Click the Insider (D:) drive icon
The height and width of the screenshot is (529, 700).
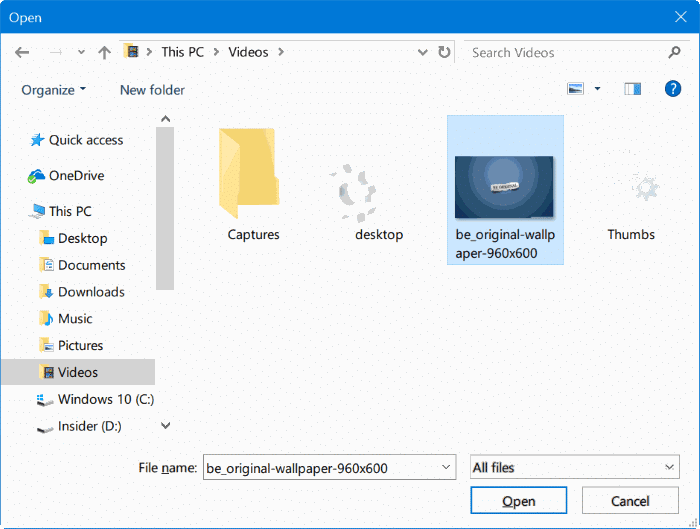point(45,429)
